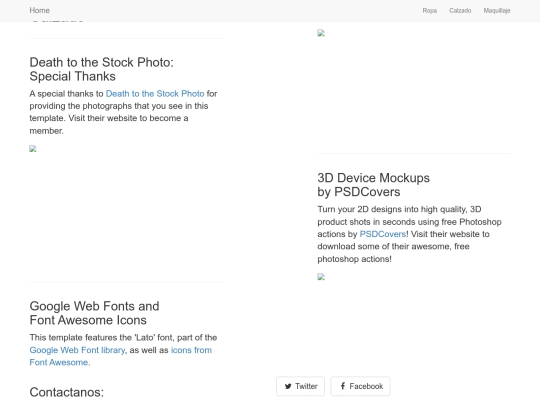This screenshot has width=540, height=405.
Task: Click the broken image icon below PSDCovers paragraph
Action: click(x=321, y=277)
